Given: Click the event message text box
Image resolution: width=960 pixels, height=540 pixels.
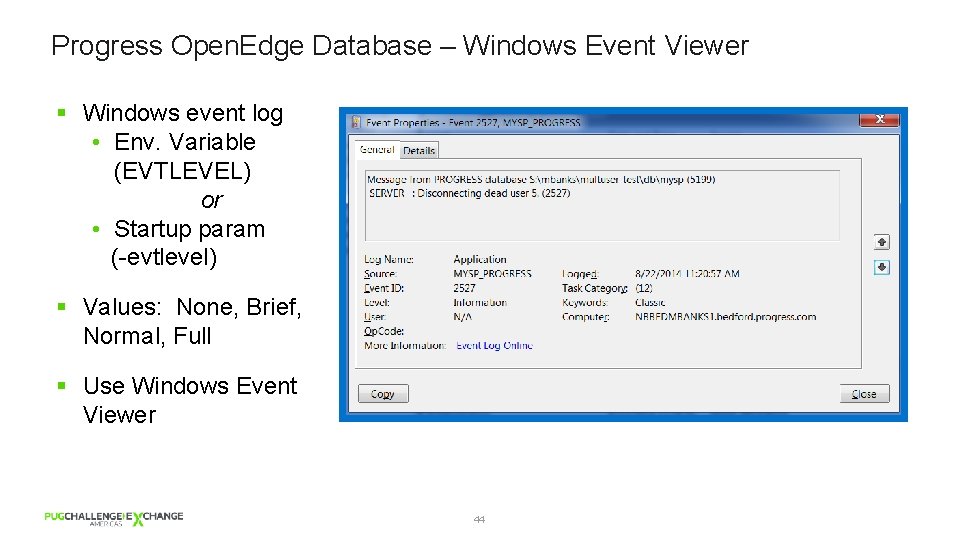Looking at the screenshot, I should click(602, 206).
